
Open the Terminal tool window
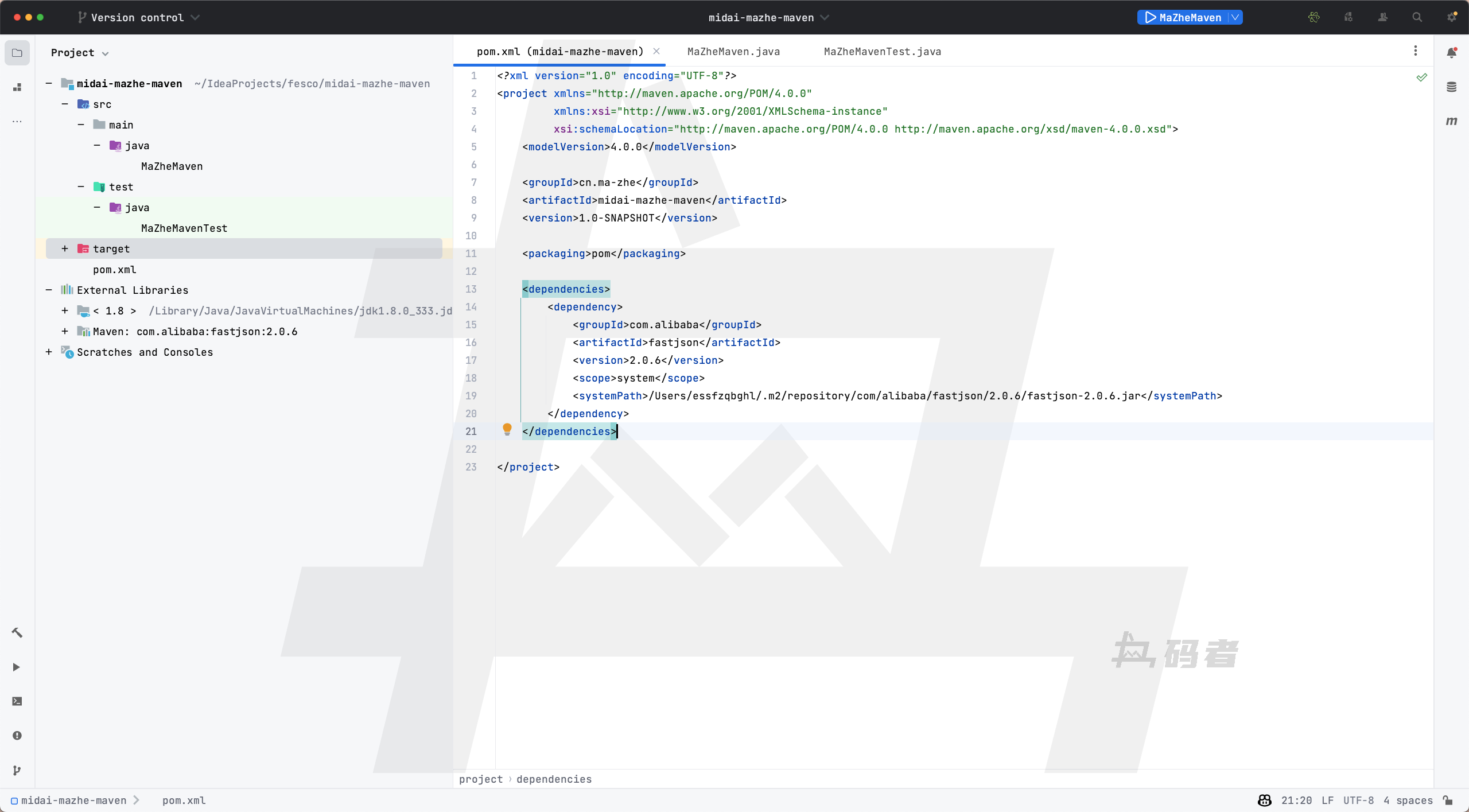pyautogui.click(x=17, y=701)
